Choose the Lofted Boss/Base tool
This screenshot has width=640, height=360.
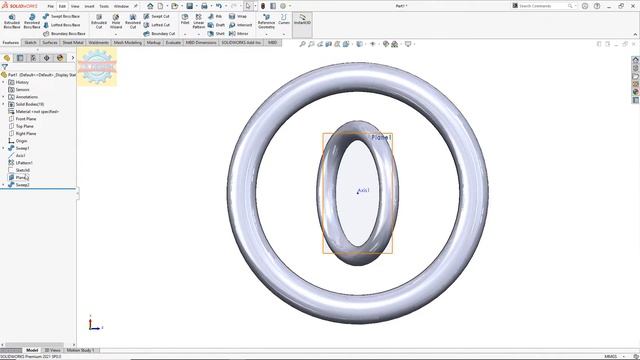tap(61, 25)
